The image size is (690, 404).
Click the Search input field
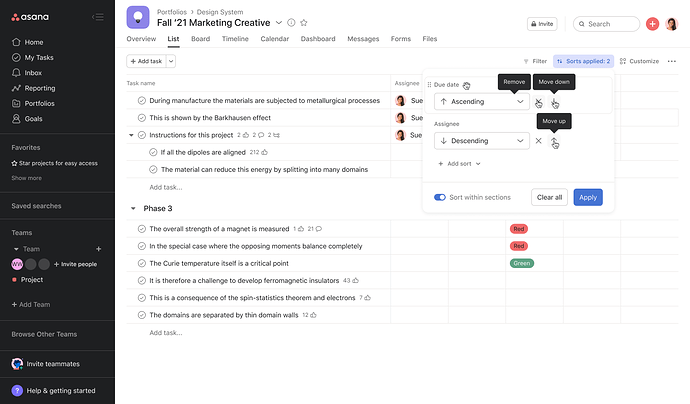[612, 24]
